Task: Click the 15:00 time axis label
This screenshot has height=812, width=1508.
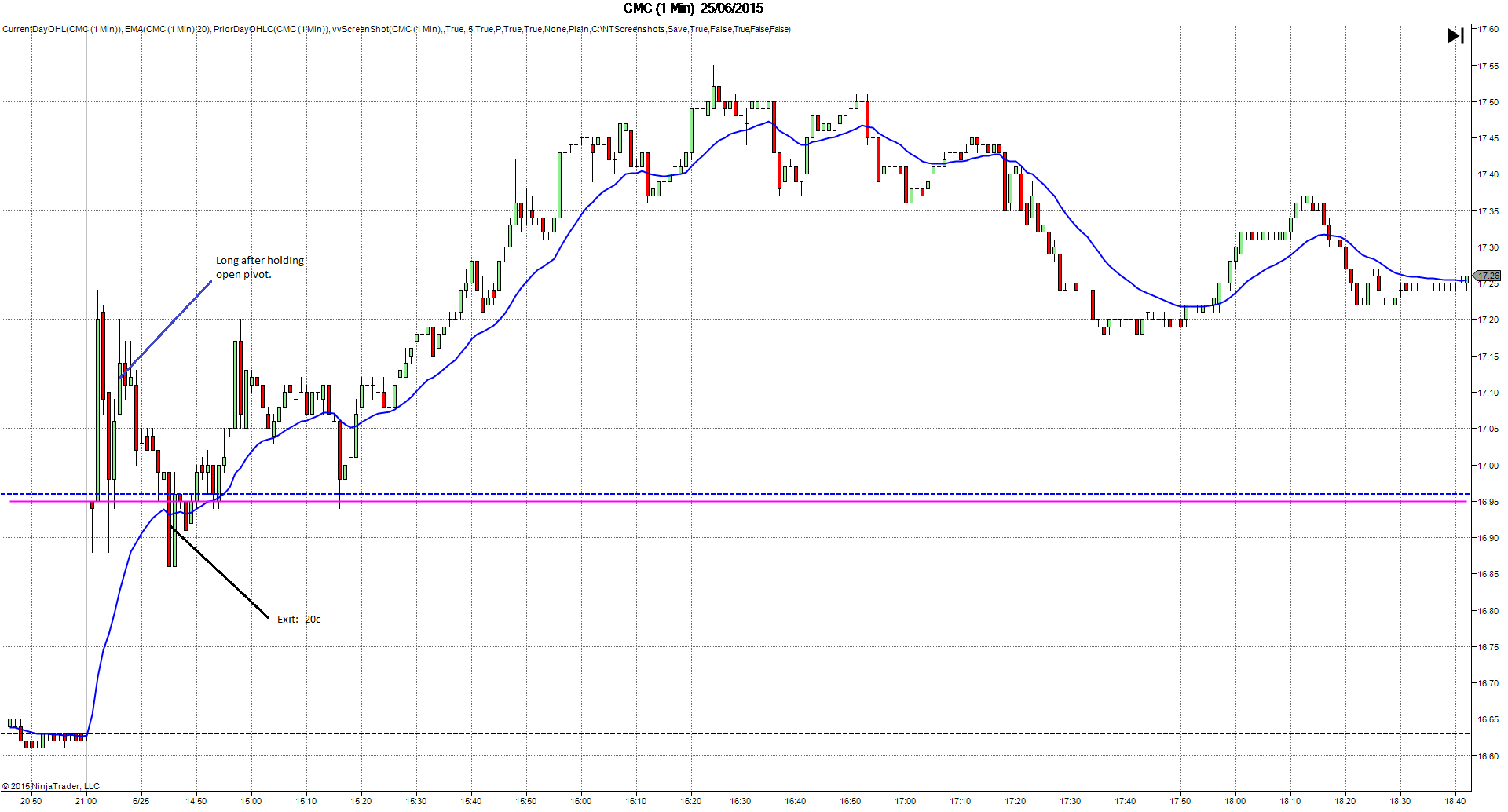Action: [251, 801]
